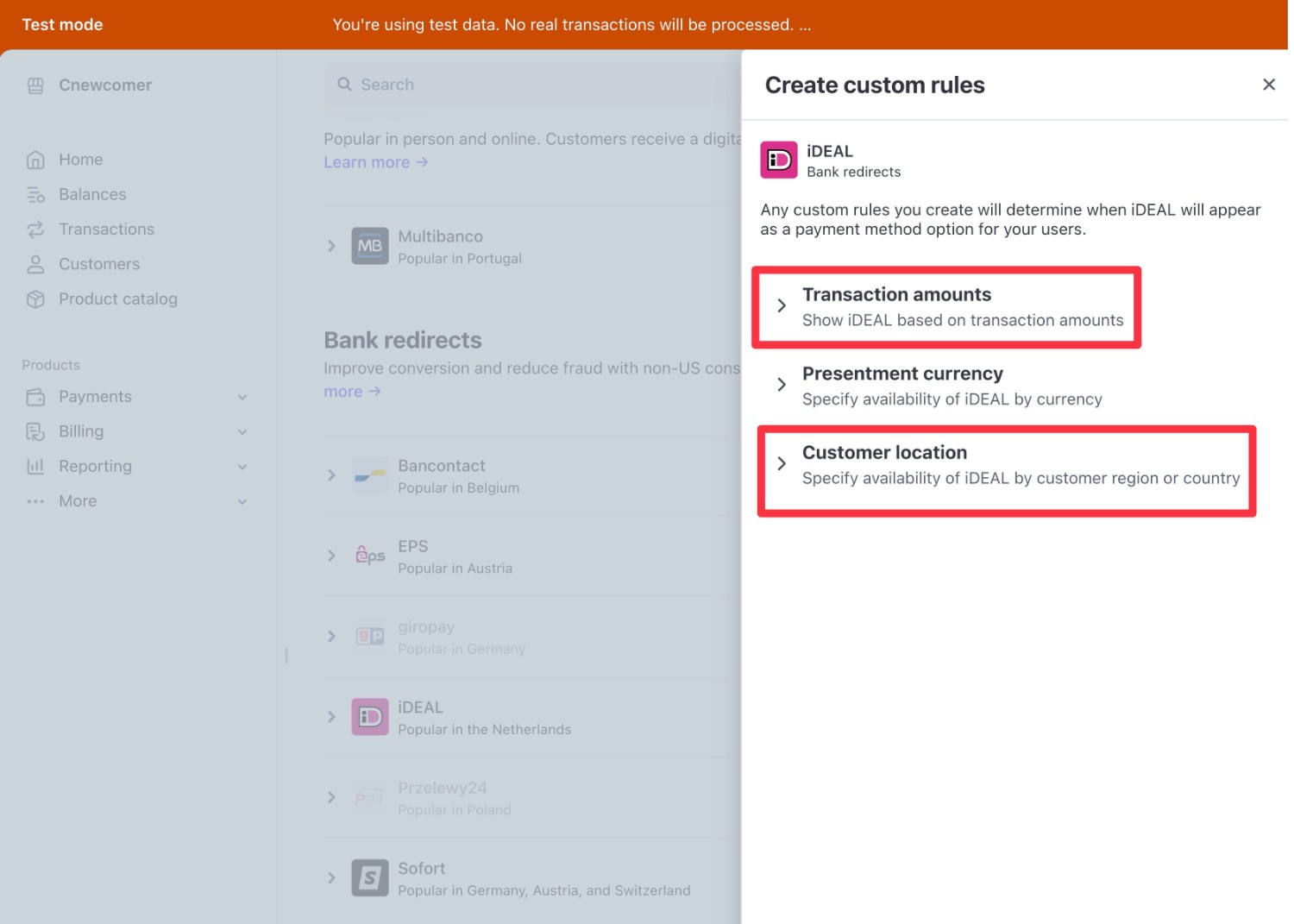
Task: Click the 'Show iDEAL based on transaction amounts' text
Action: tap(963, 320)
